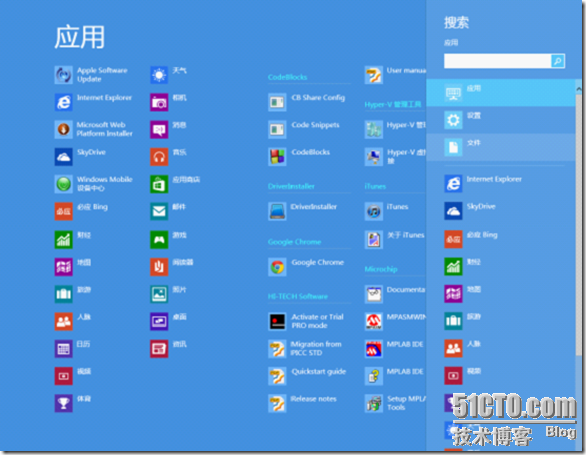Open the Bing app in main apps list
Image resolution: width=586 pixels, height=455 pixels.
(x=81, y=211)
